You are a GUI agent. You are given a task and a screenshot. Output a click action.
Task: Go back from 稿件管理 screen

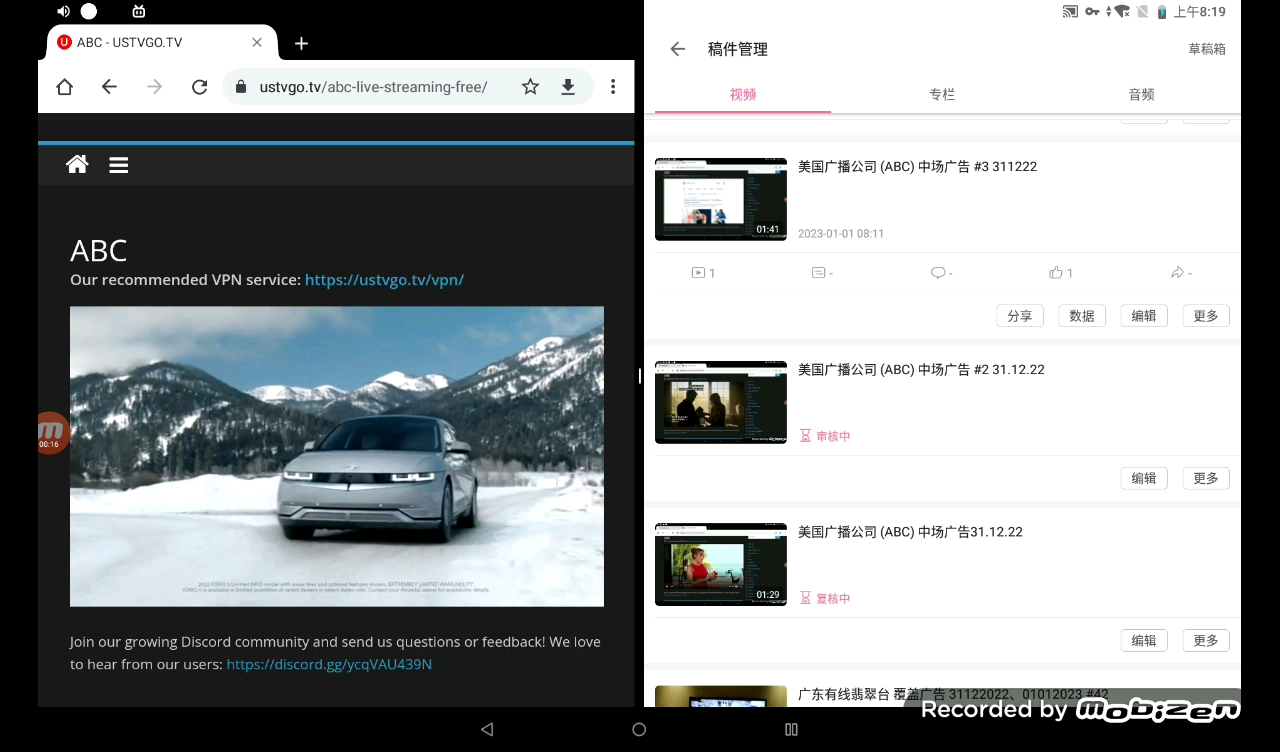tap(678, 49)
